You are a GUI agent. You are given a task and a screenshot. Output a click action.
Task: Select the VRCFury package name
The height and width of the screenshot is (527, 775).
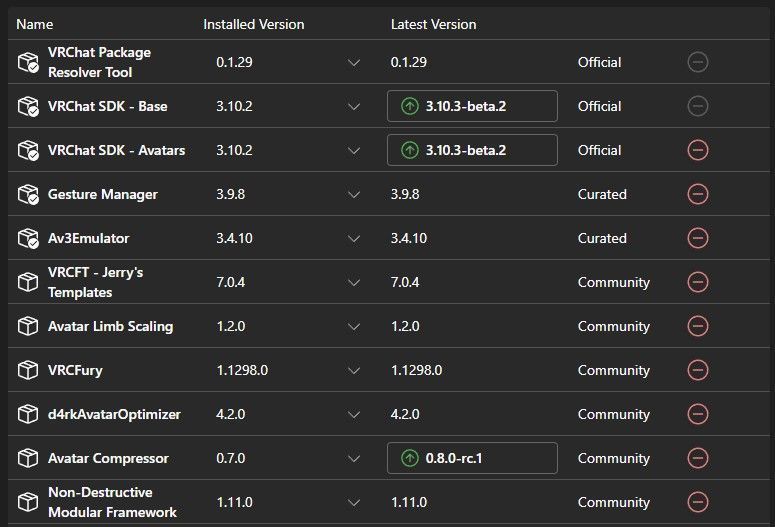click(x=75, y=370)
